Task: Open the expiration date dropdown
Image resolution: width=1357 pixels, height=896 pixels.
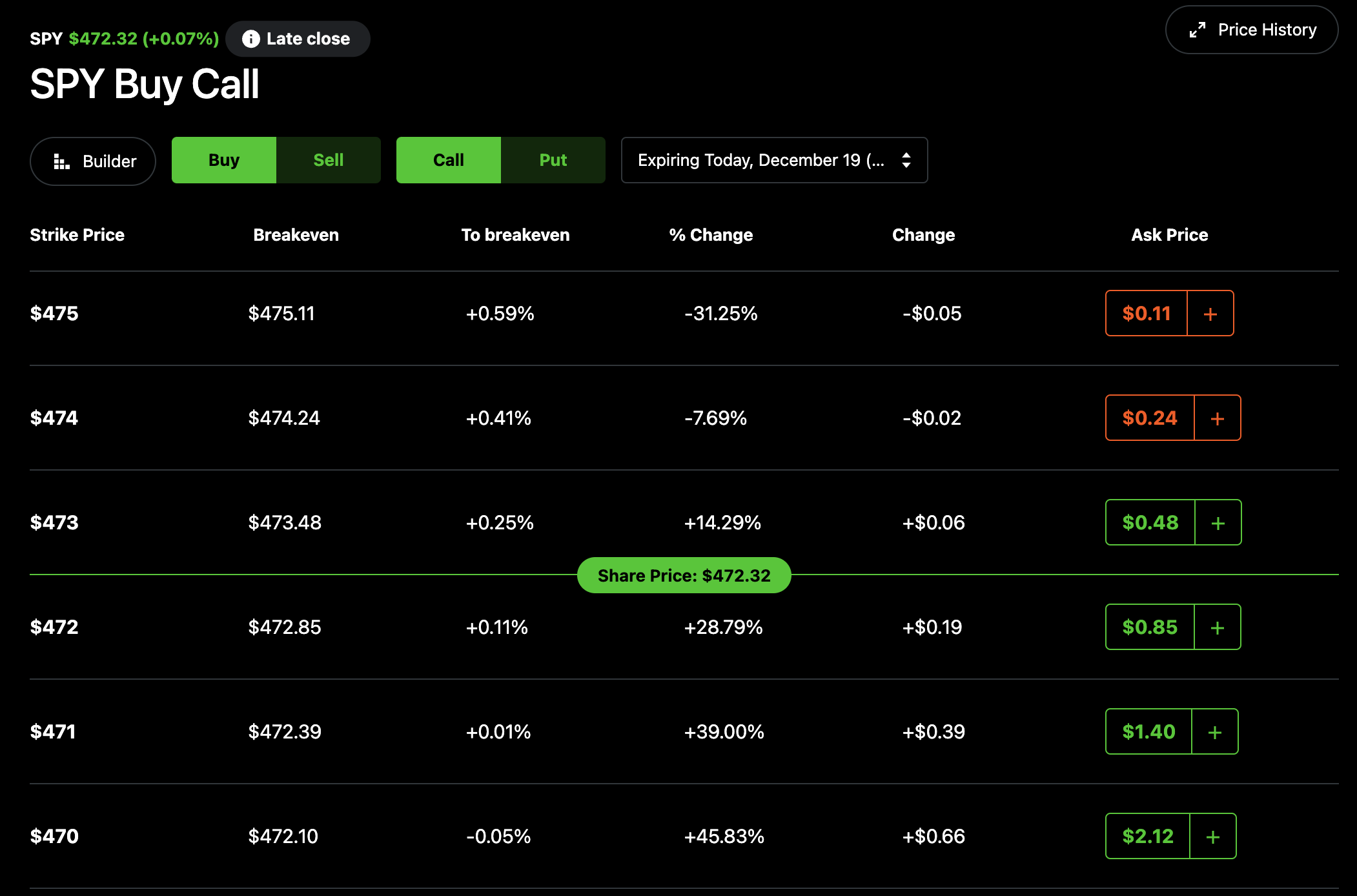Action: point(774,160)
